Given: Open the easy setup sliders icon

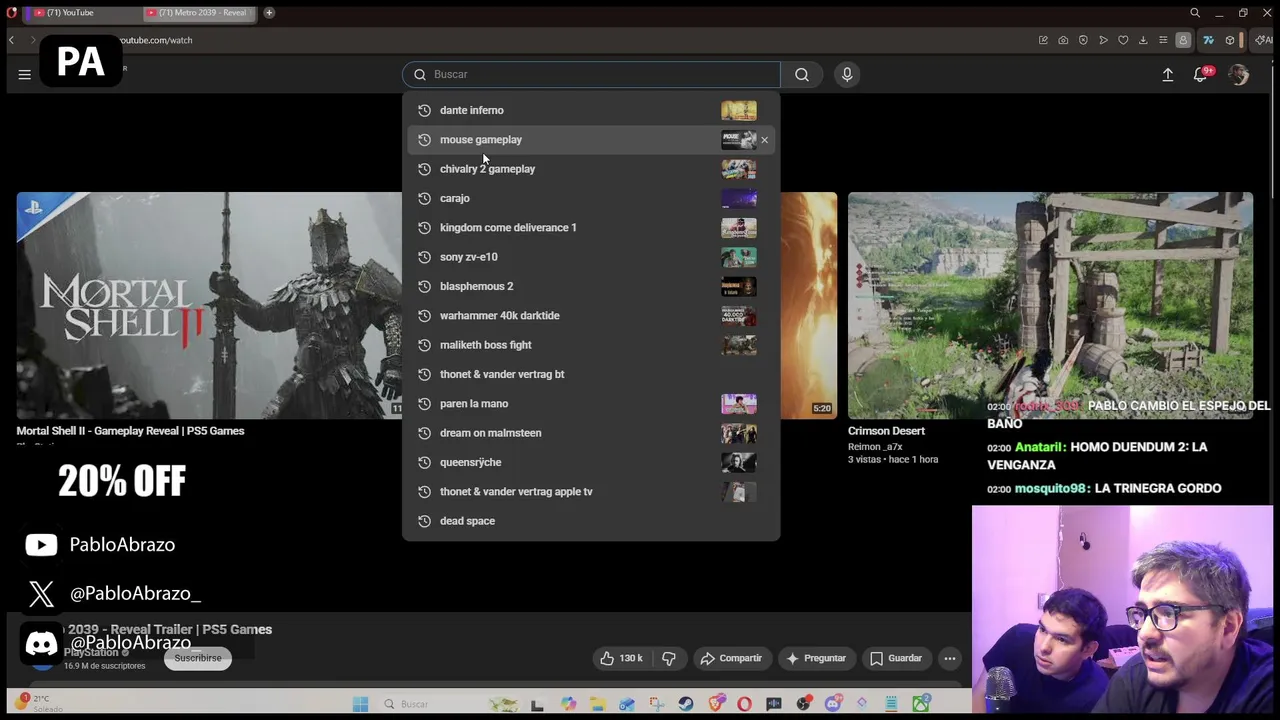Looking at the screenshot, I should coord(1163,40).
